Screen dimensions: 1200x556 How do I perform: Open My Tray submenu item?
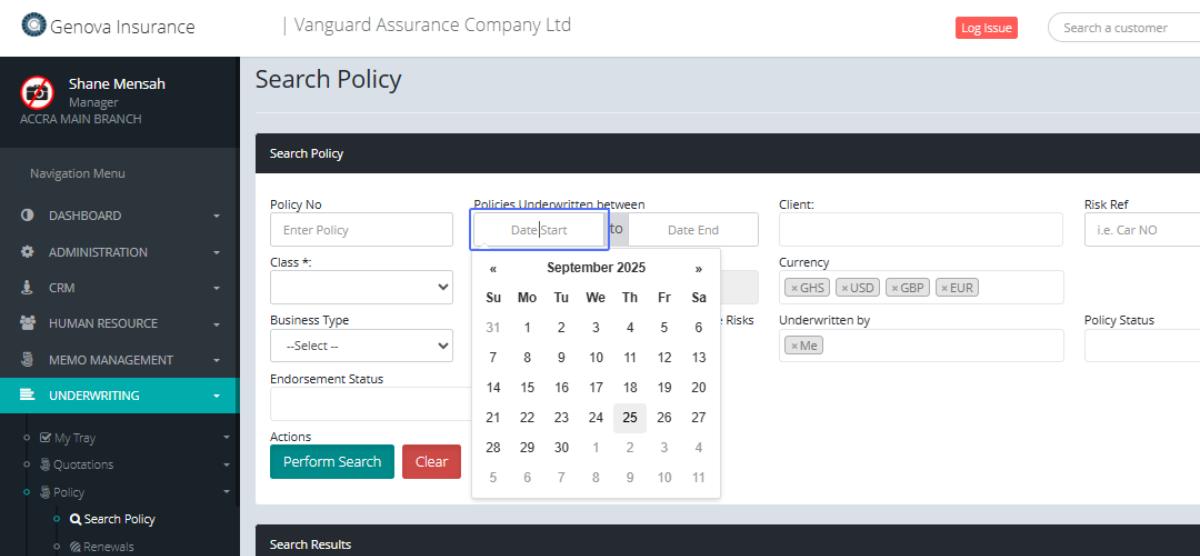(74, 438)
